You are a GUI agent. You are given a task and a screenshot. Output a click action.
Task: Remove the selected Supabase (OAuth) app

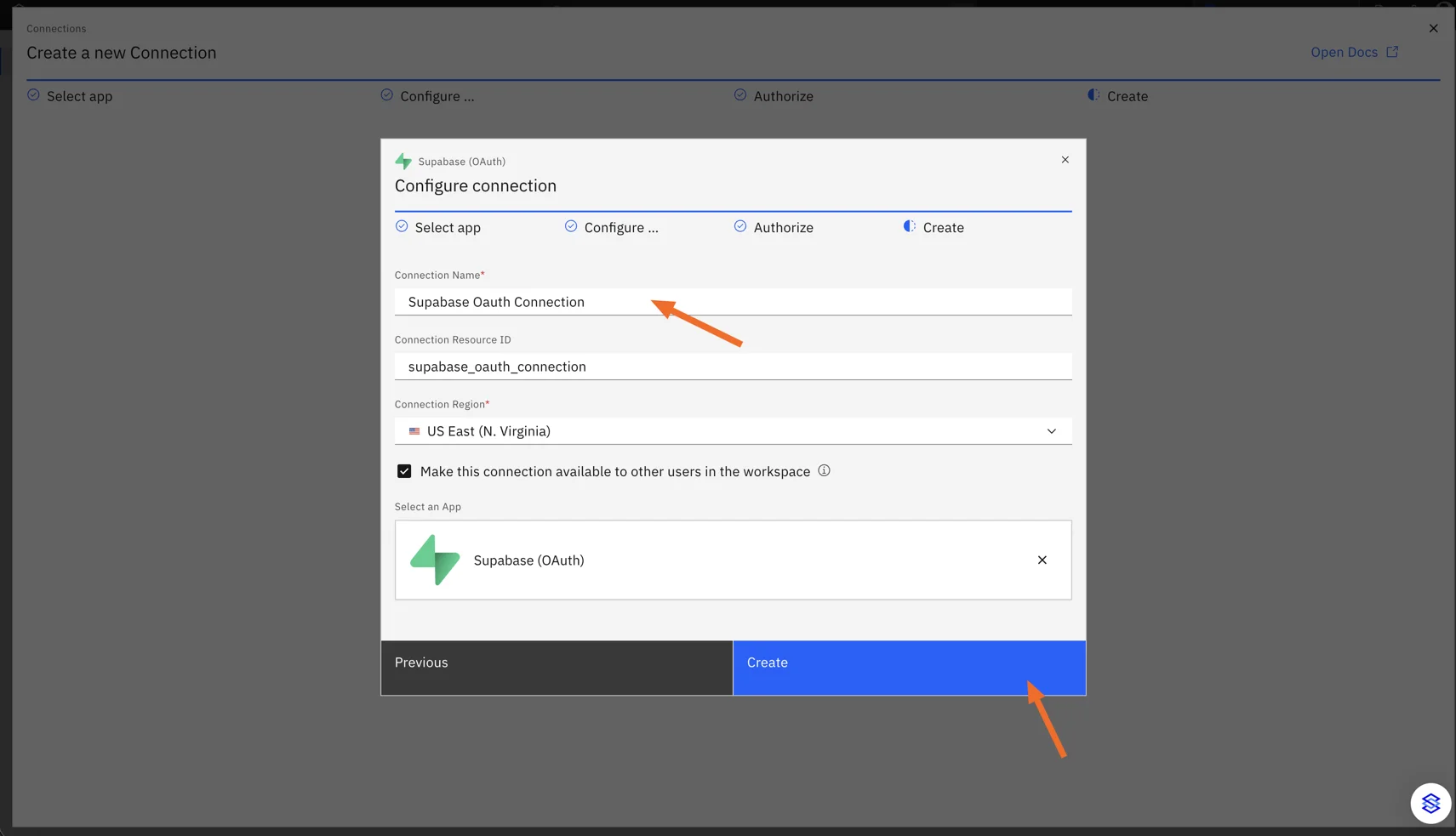[1042, 560]
